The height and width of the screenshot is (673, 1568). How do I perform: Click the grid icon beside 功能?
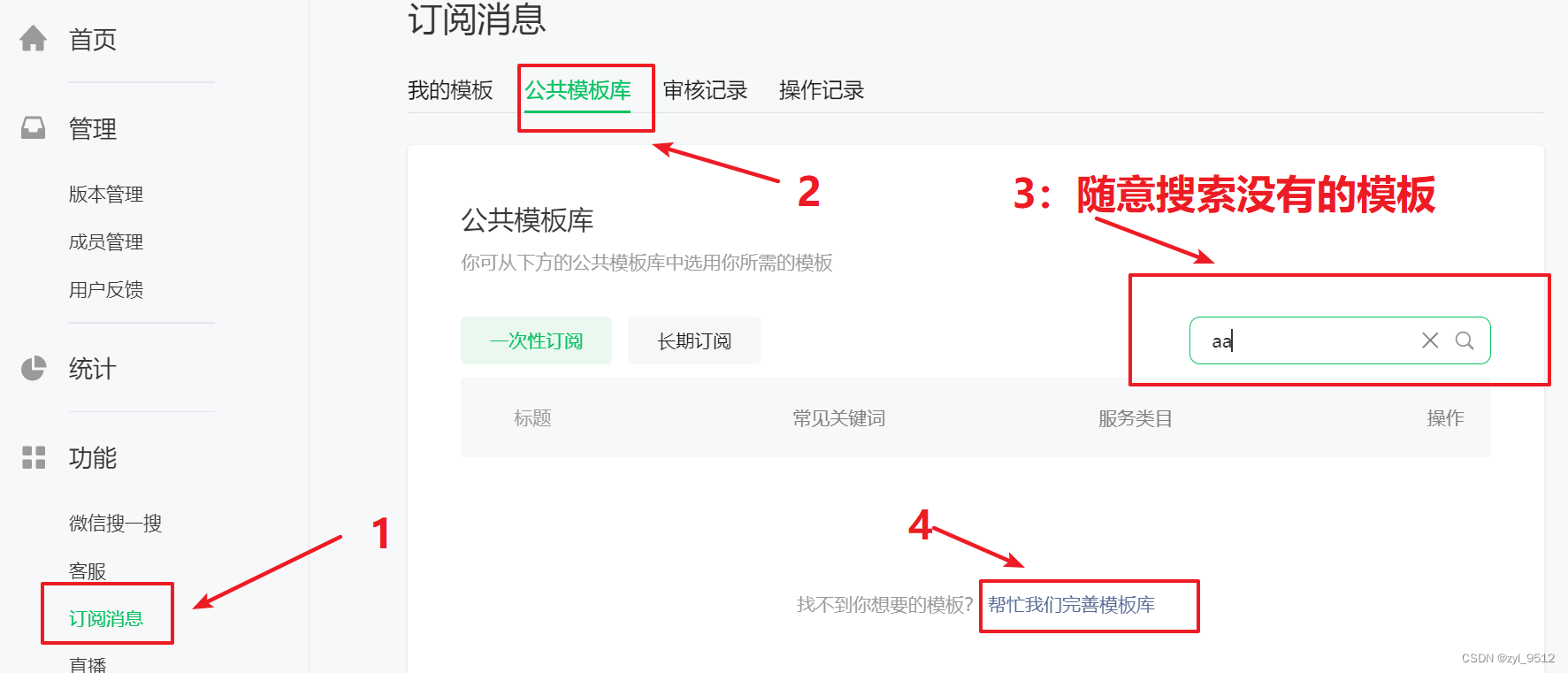point(34,457)
